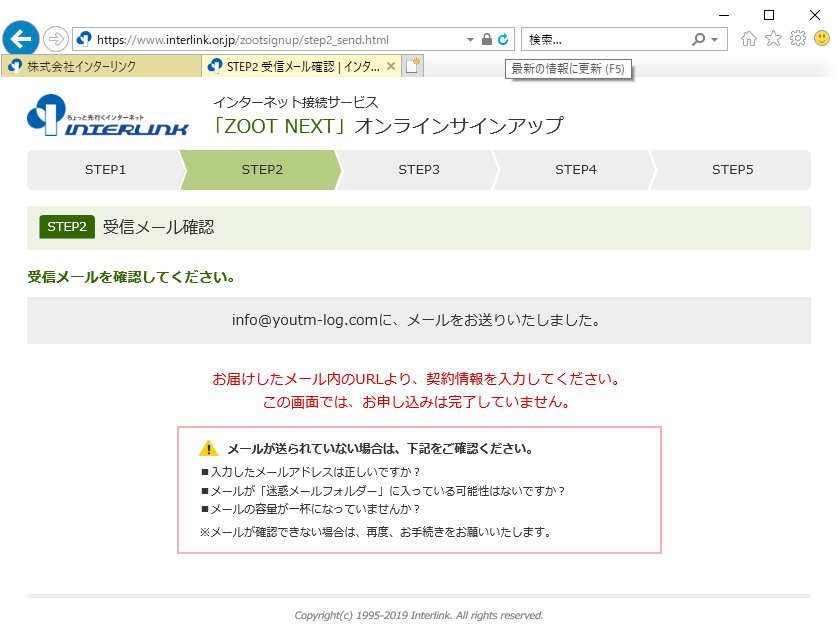Click the STEP4 progress step

point(575,170)
